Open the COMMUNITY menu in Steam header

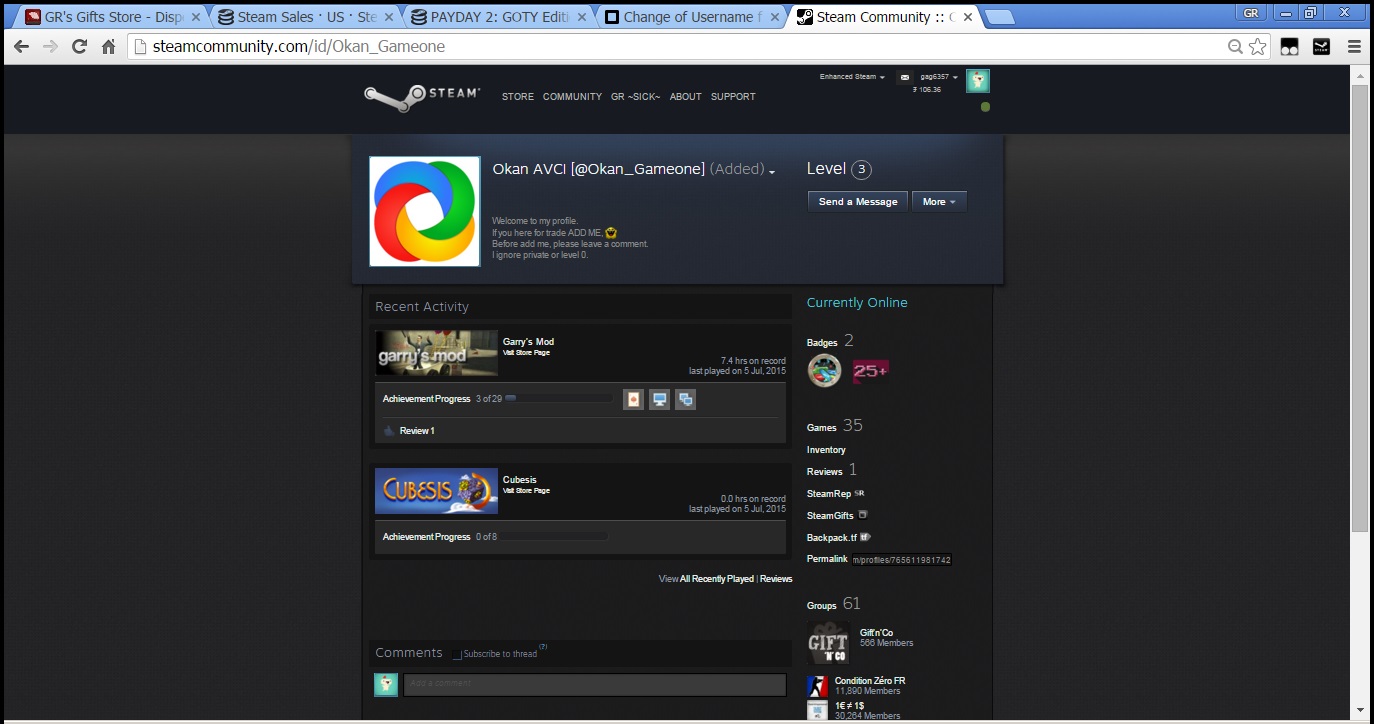tap(572, 97)
